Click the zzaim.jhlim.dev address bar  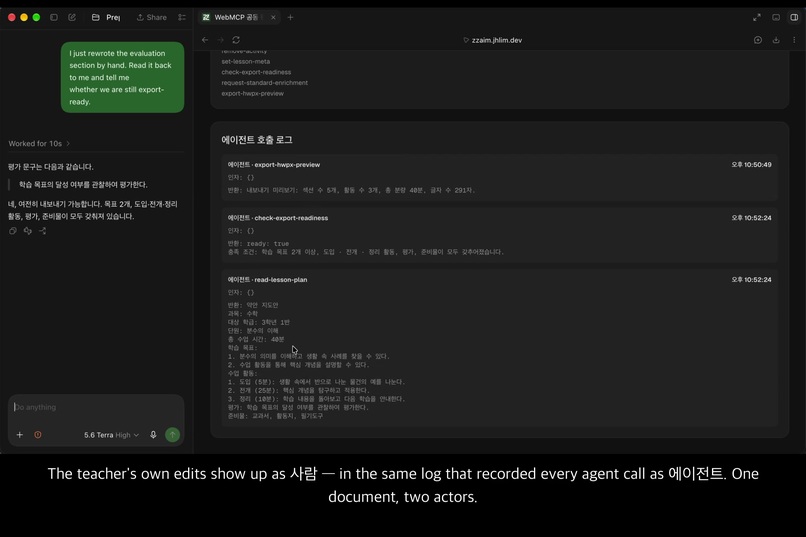pyautogui.click(x=492, y=40)
